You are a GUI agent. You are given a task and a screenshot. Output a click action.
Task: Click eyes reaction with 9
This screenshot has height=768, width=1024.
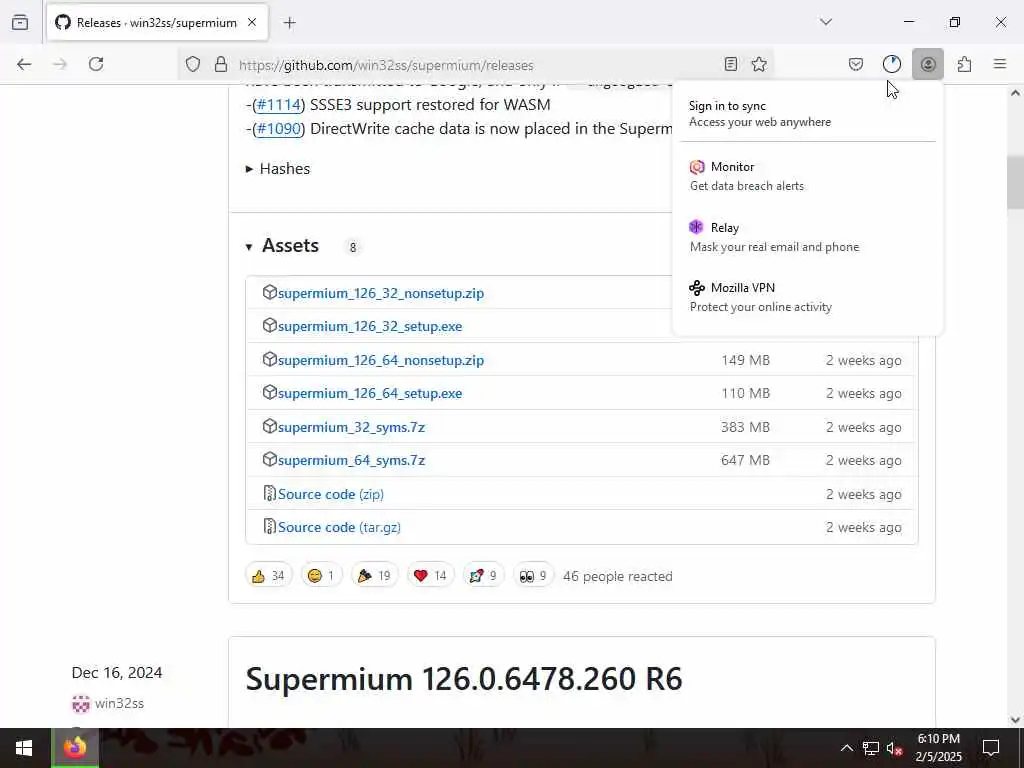pyautogui.click(x=533, y=576)
